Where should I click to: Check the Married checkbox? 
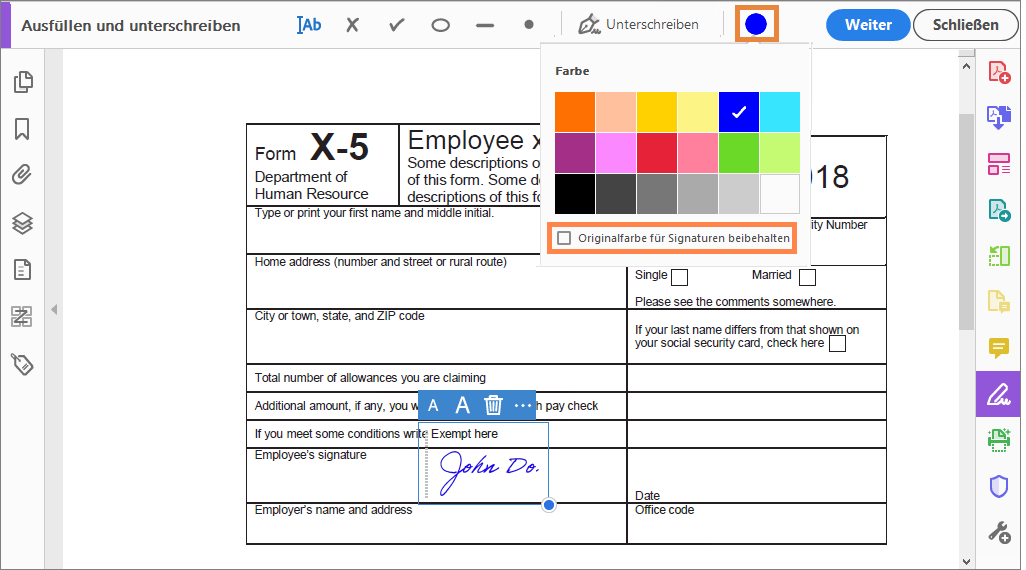point(807,277)
